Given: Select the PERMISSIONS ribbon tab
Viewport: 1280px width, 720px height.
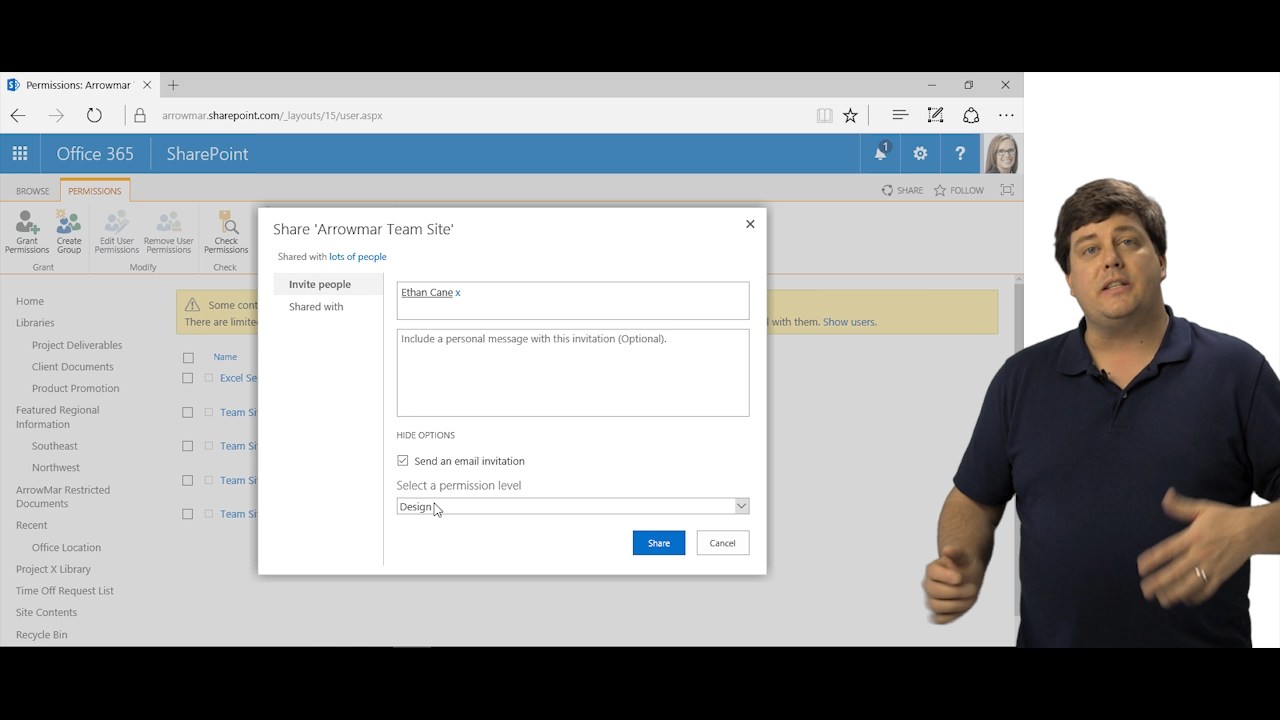Looking at the screenshot, I should click(95, 191).
